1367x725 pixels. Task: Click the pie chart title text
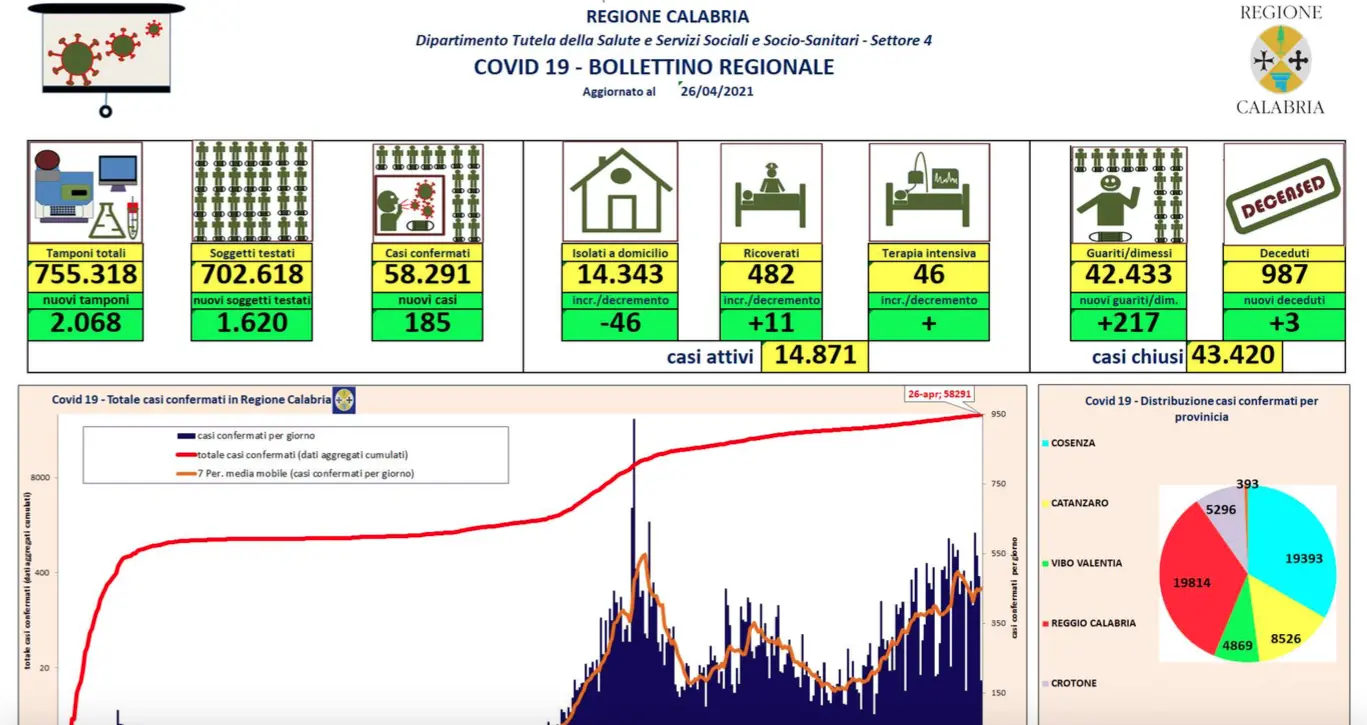[x=1201, y=408]
